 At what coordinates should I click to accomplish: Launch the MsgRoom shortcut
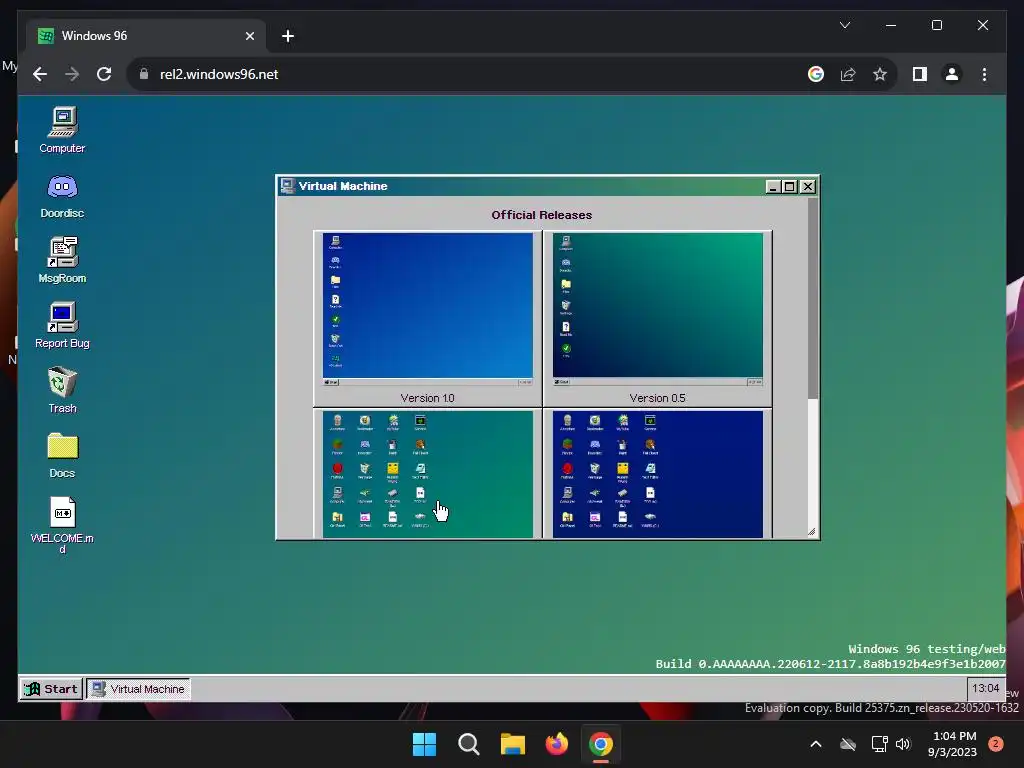(62, 260)
